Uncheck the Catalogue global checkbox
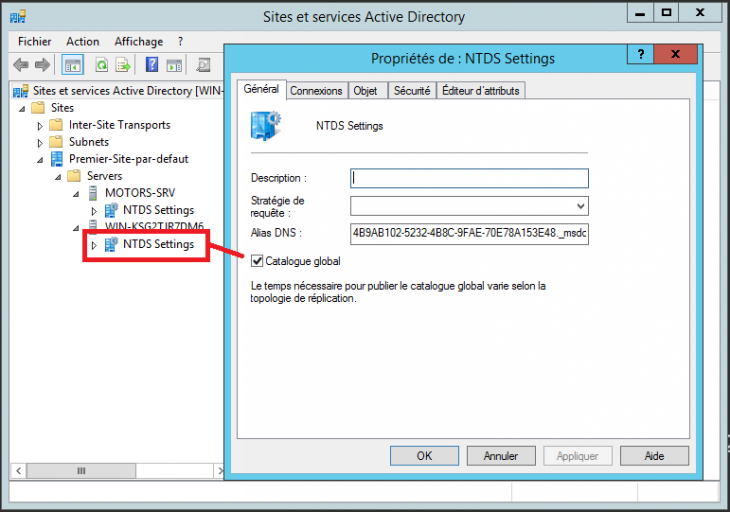The image size is (730, 512). [257, 261]
